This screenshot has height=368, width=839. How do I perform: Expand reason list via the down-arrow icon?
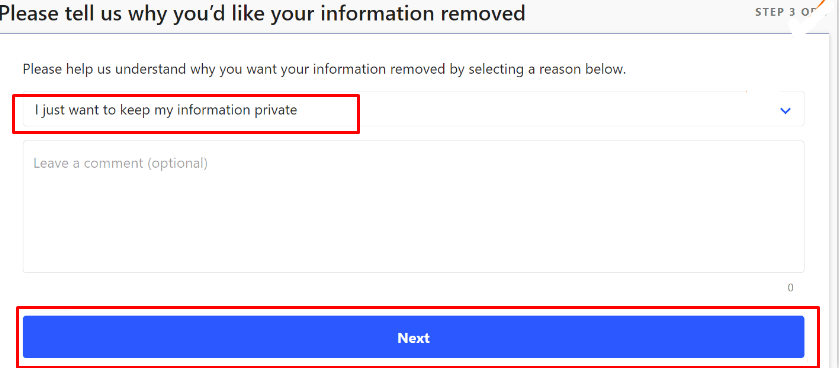(x=785, y=111)
